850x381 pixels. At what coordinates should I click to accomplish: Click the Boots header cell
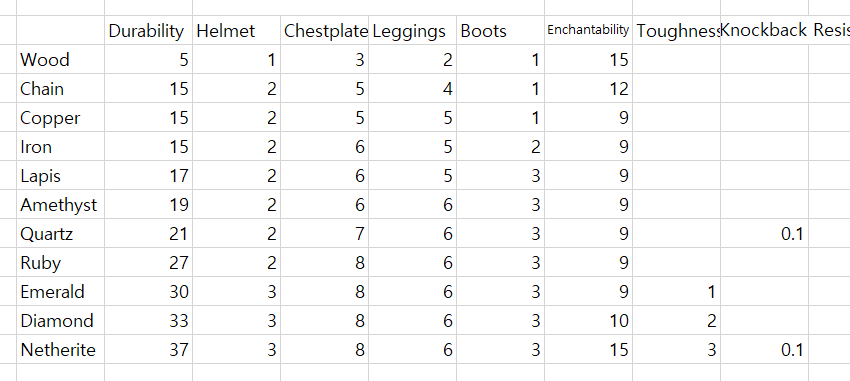[x=500, y=30]
